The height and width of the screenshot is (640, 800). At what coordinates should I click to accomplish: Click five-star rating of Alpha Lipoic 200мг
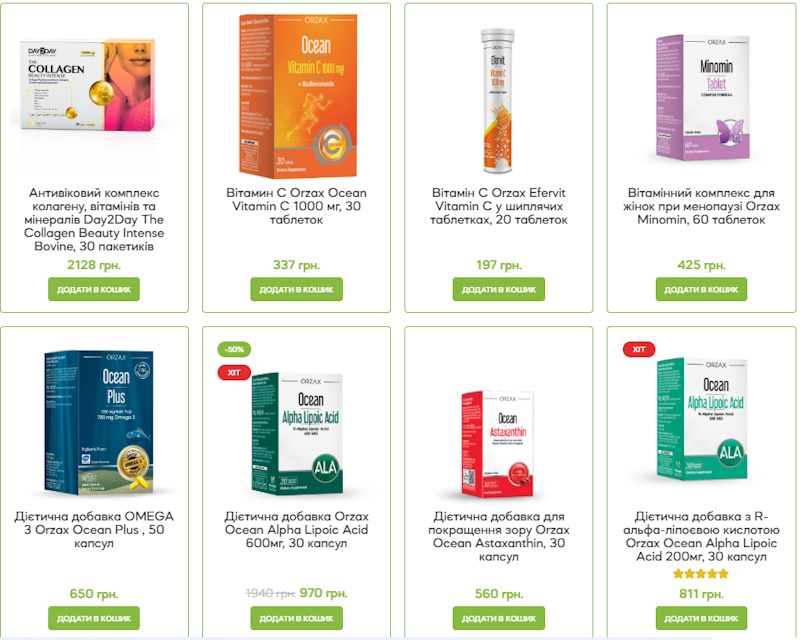(701, 574)
